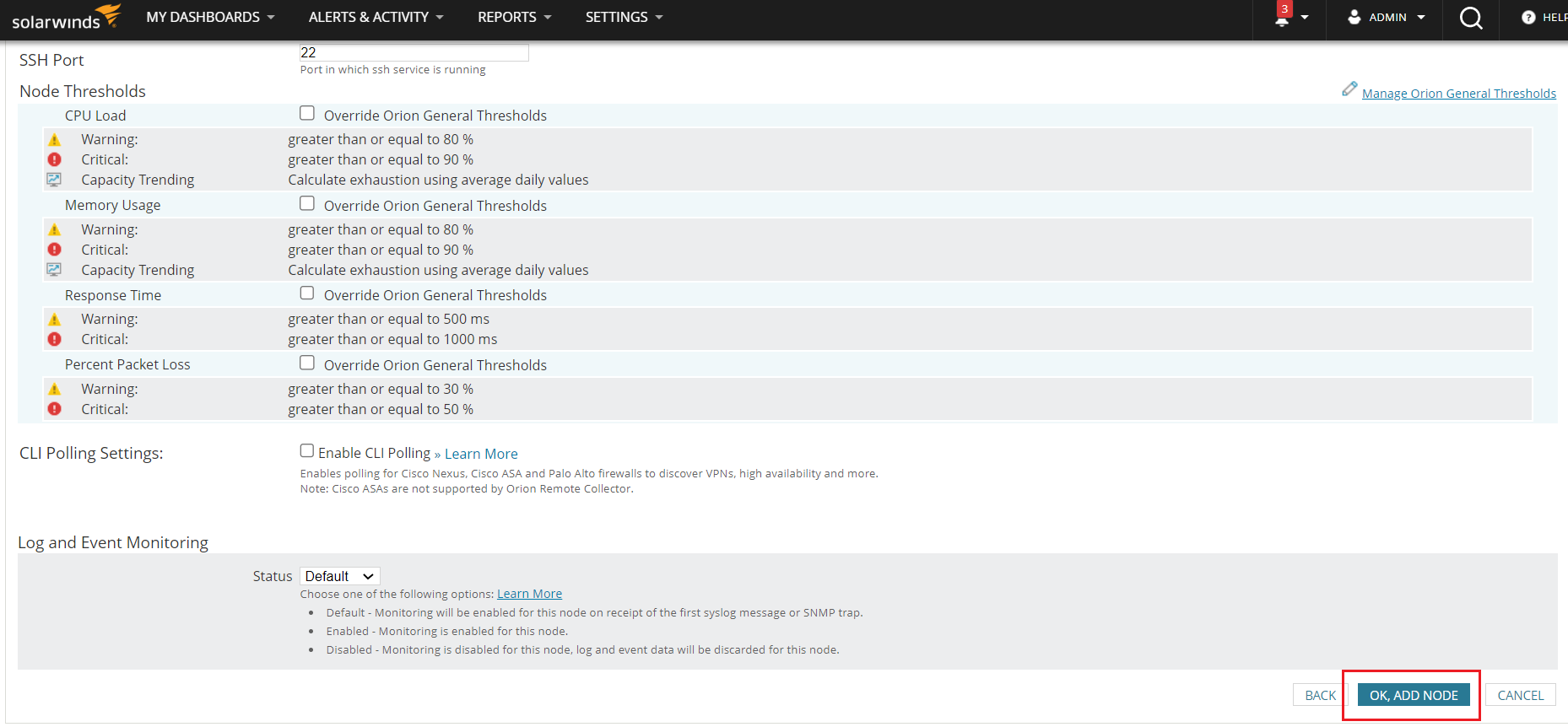Tick the Enable CLI Polling checkbox

(307, 451)
